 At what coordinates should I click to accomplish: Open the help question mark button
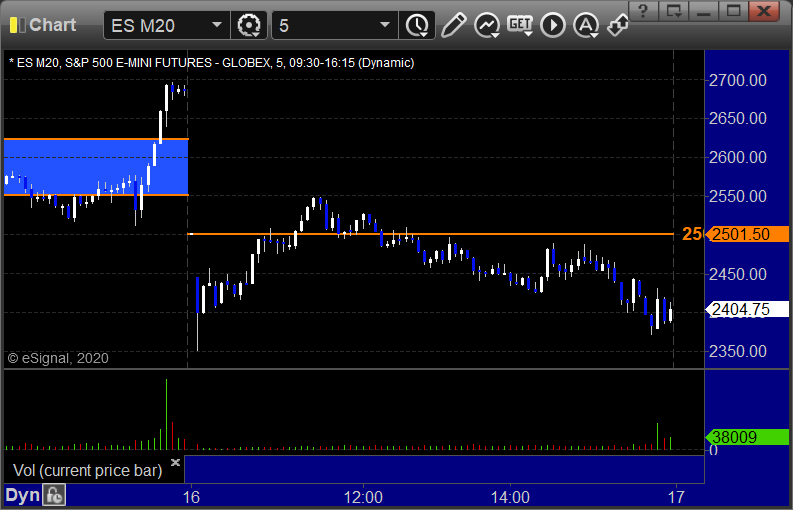(x=643, y=10)
